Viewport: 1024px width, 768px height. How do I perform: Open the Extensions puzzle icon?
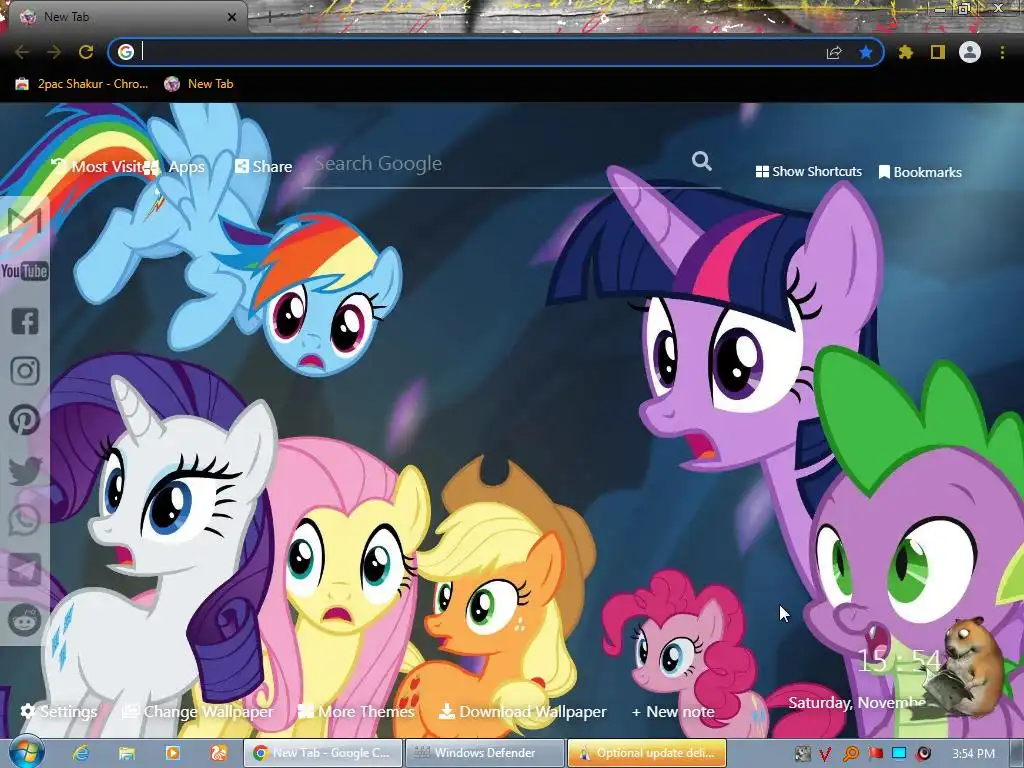coord(906,52)
